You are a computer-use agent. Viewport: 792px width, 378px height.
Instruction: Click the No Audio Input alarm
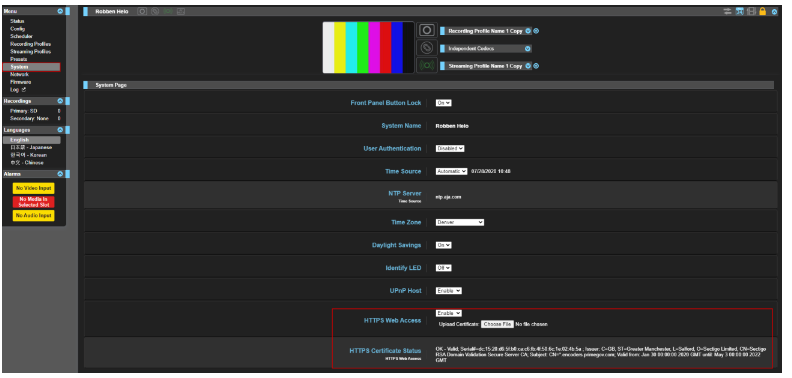tap(33, 215)
